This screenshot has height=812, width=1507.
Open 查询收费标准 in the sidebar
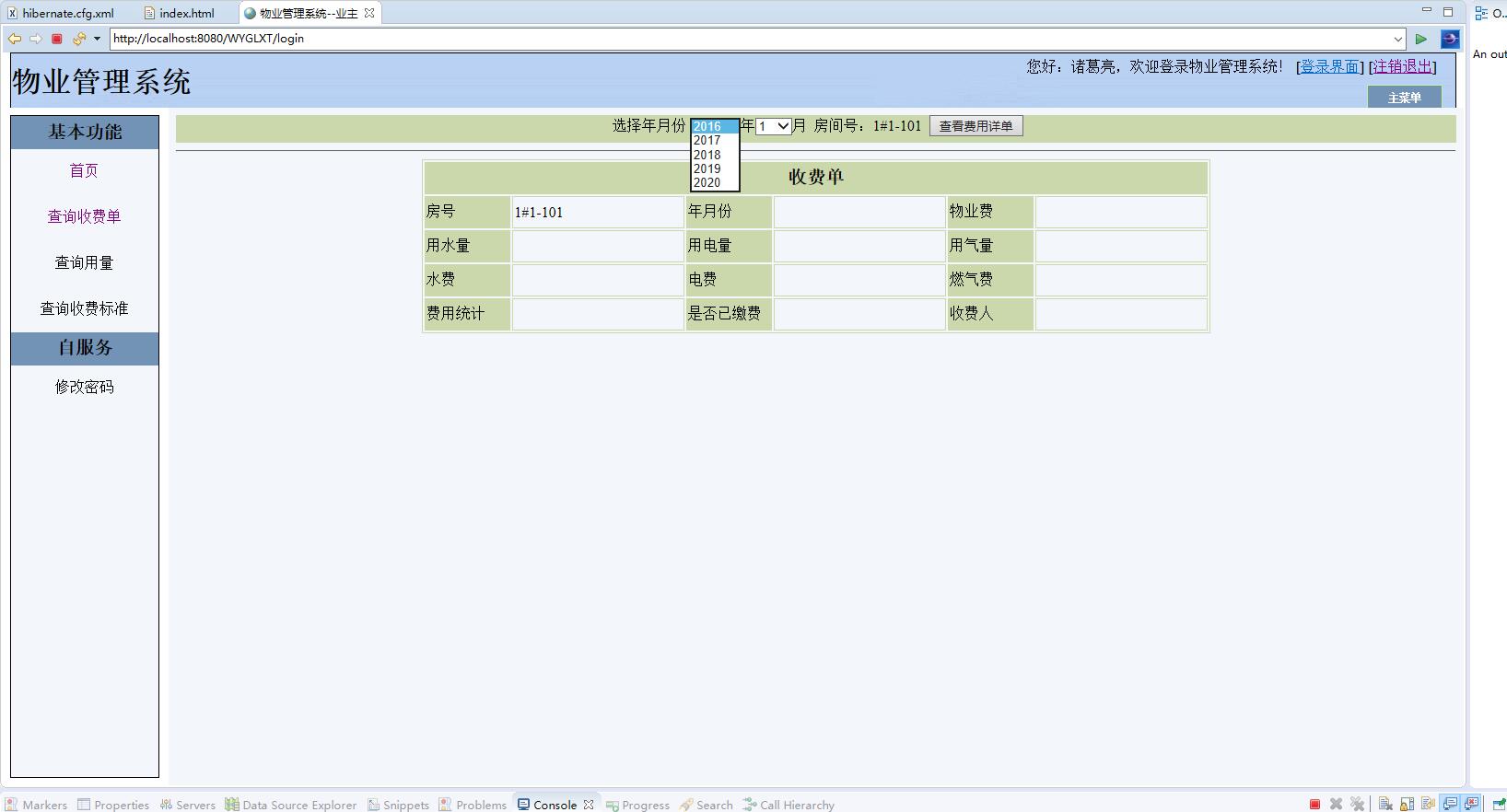pos(84,308)
